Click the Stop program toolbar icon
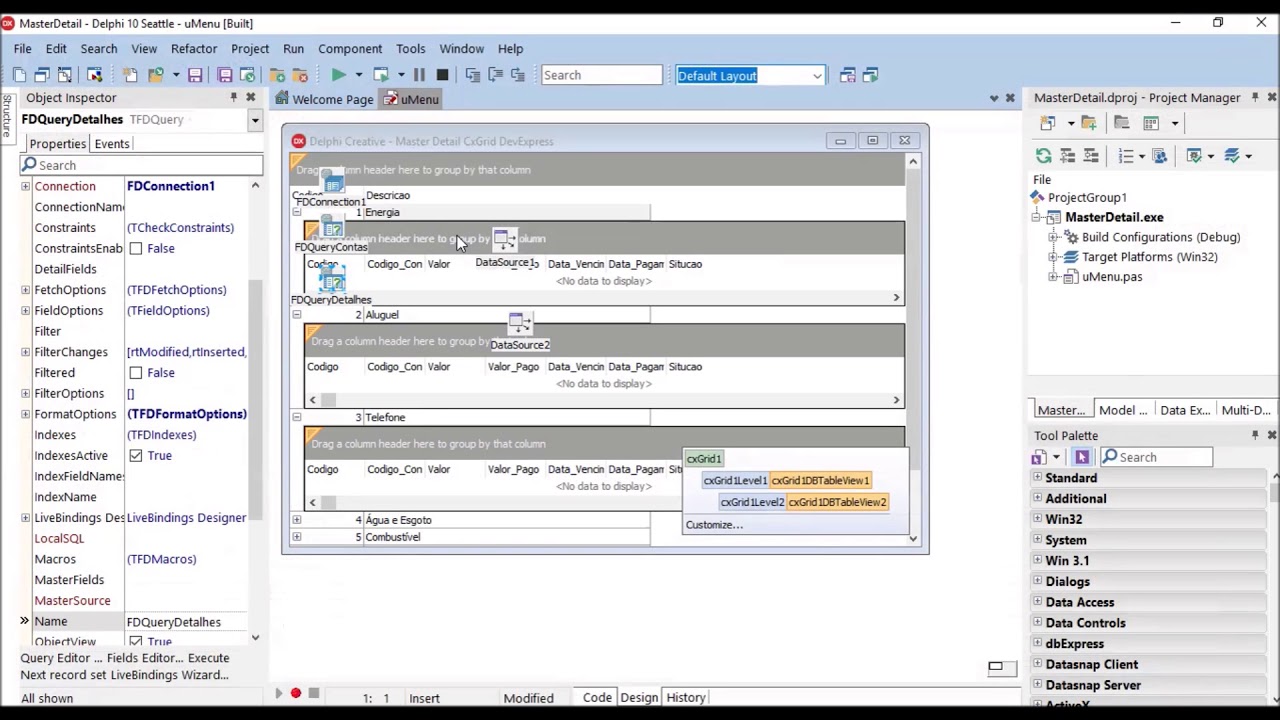This screenshot has width=1280, height=720. tap(442, 75)
